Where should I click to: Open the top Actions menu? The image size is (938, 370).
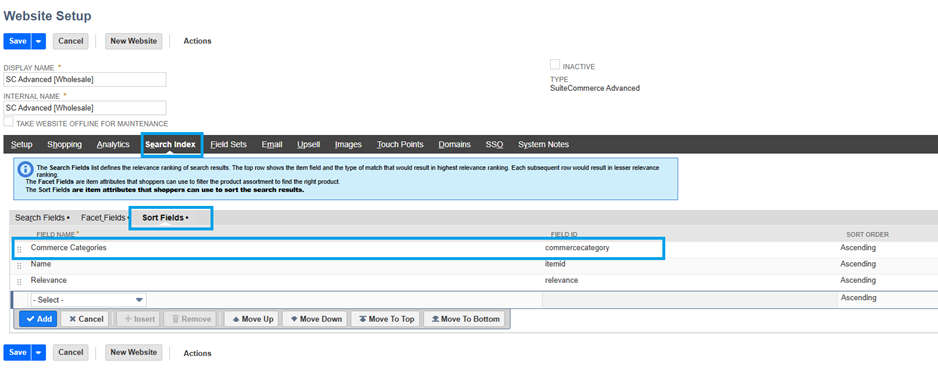click(197, 41)
